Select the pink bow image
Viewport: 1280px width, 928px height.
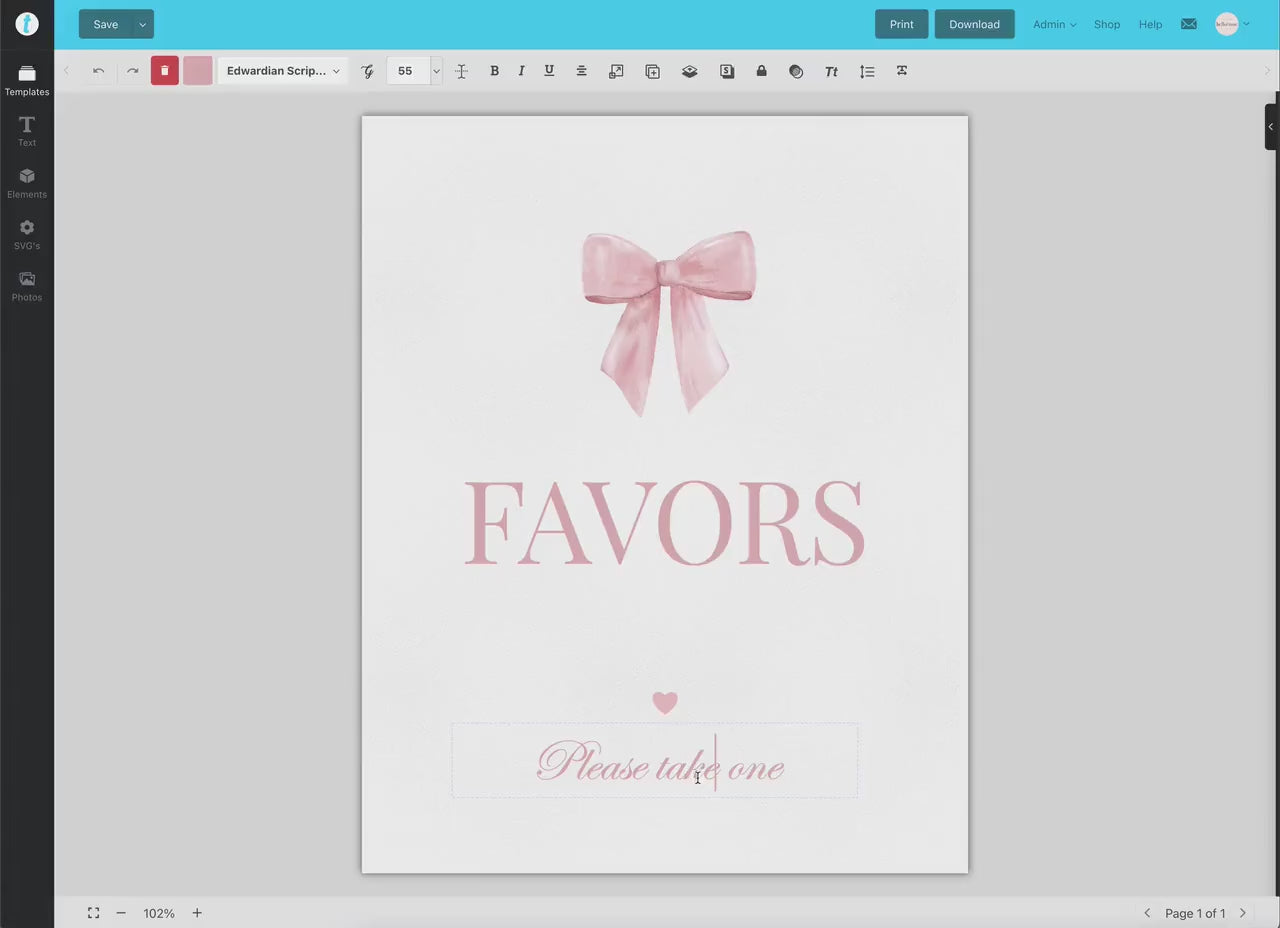(x=669, y=323)
